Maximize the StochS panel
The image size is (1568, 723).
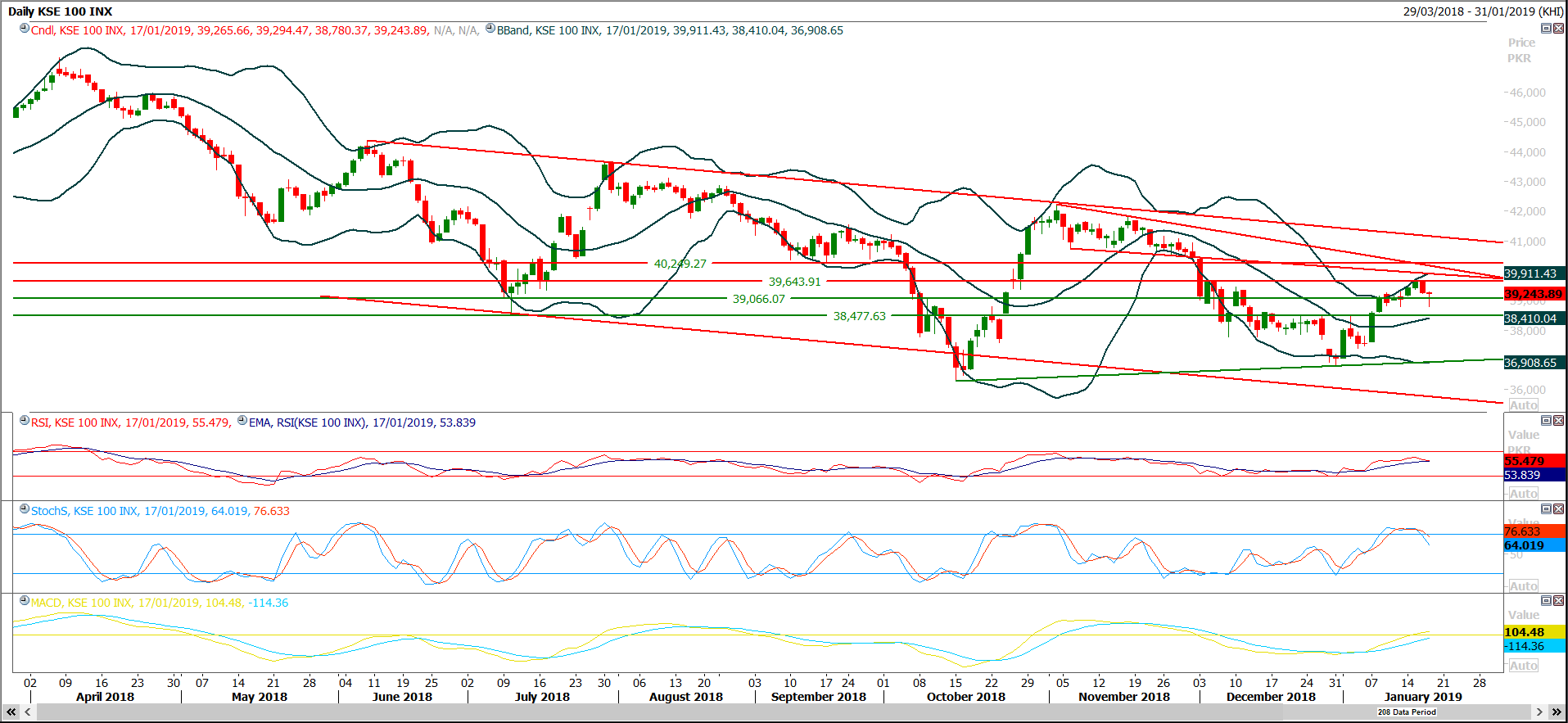point(1546,509)
